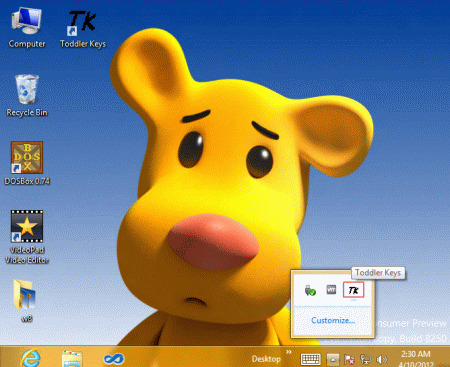Select the w8 folder on desktop
The width and height of the screenshot is (450, 367).
[26, 301]
